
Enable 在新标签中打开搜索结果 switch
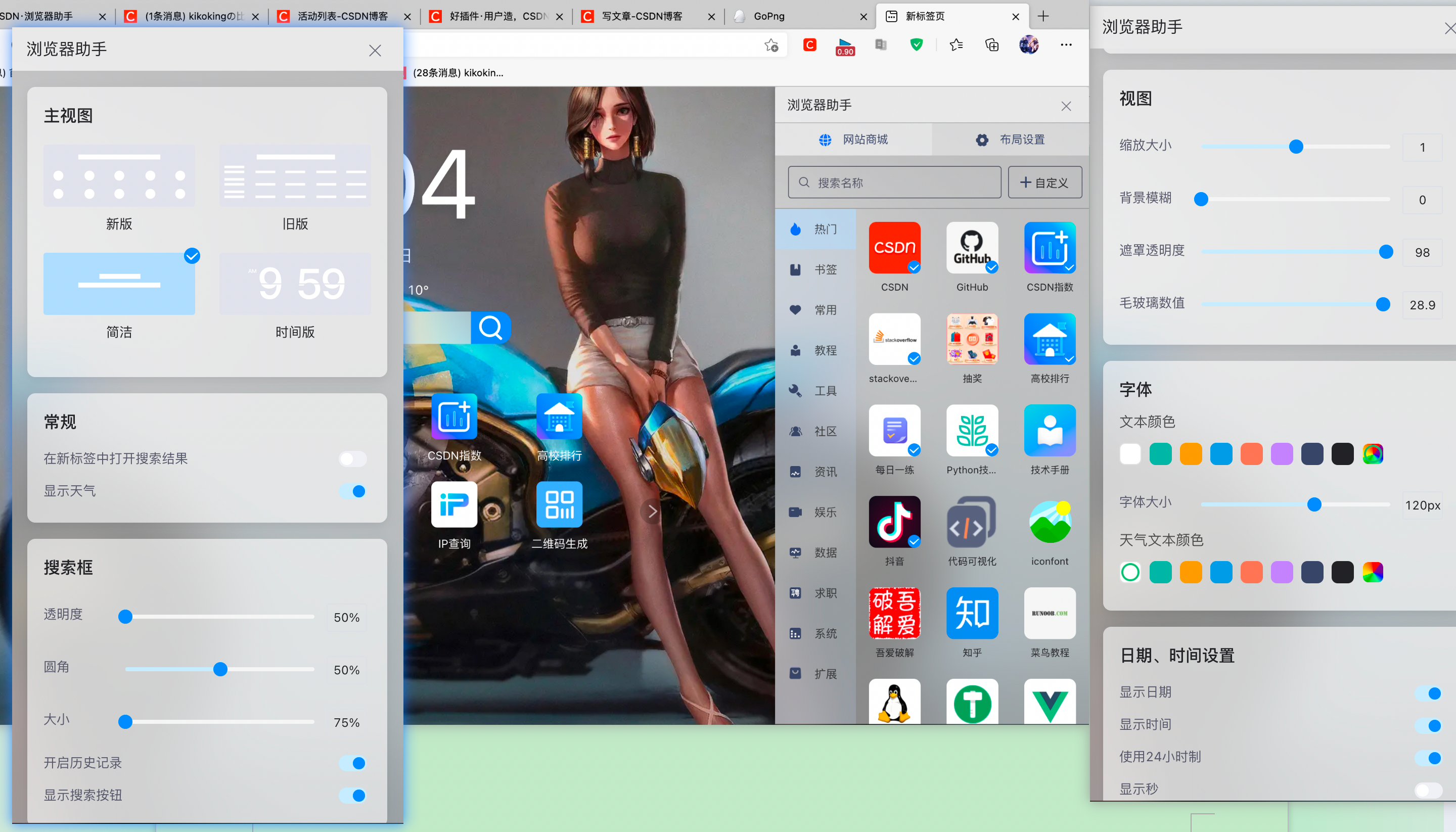[x=352, y=458]
